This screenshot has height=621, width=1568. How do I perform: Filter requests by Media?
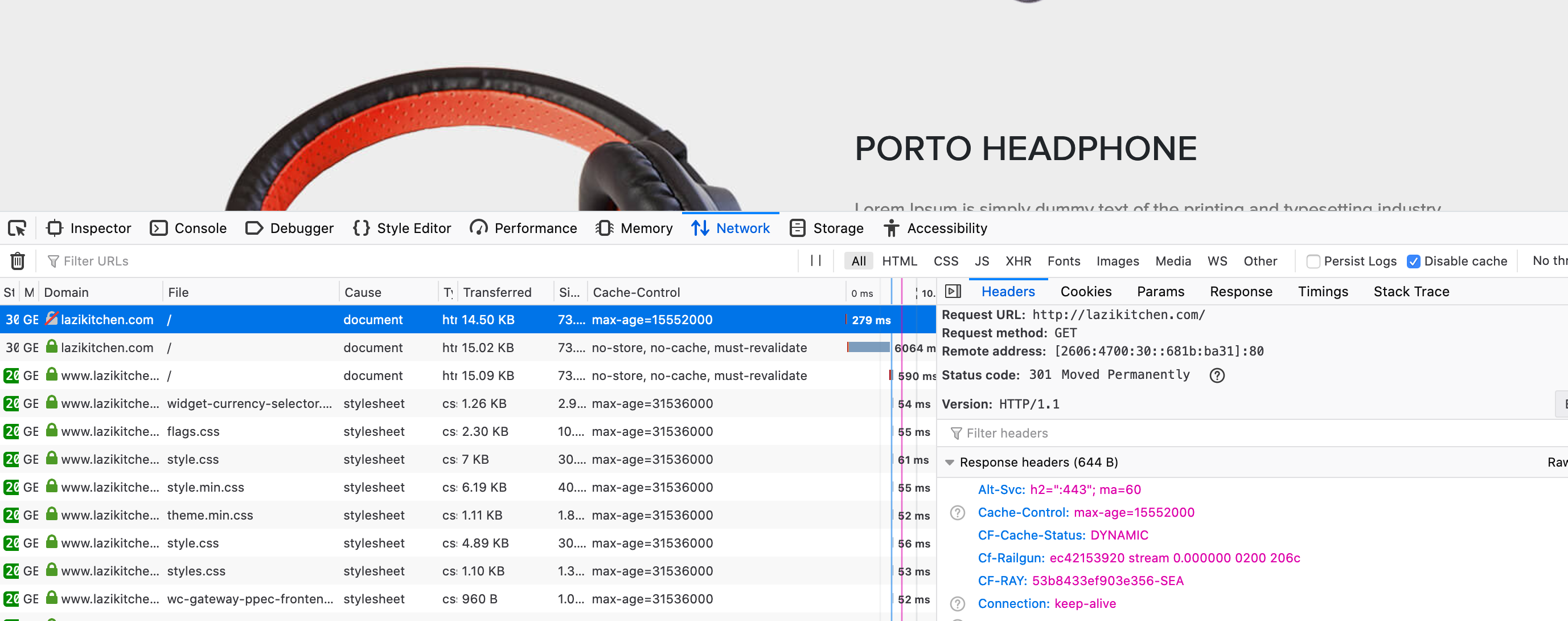(1173, 261)
